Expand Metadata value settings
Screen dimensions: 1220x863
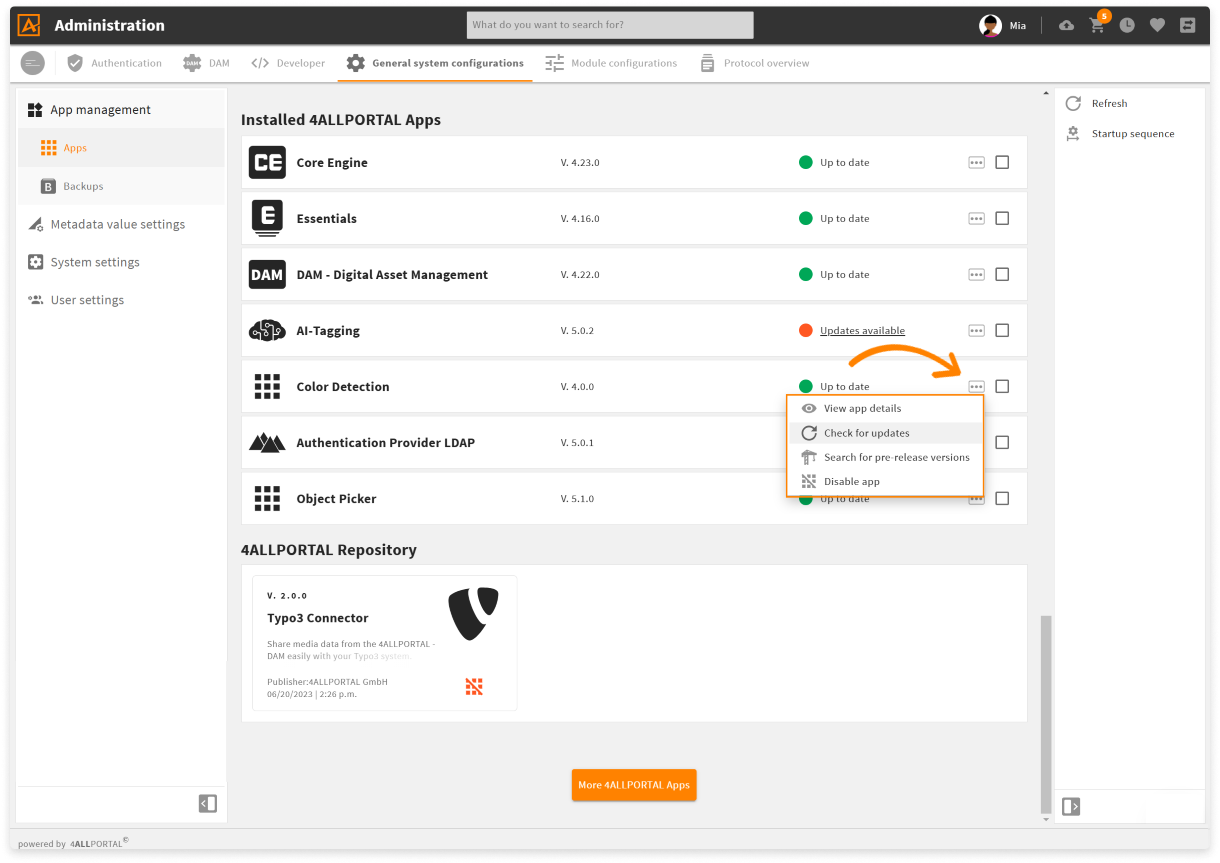(121, 224)
